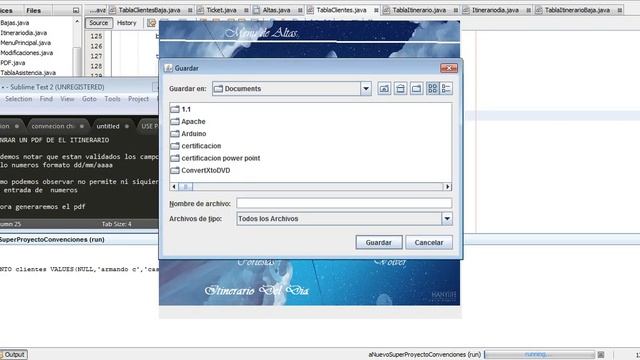The width and height of the screenshot is (640, 360).
Task: Switch Guardar dialog to list view
Action: pyautogui.click(x=433, y=89)
